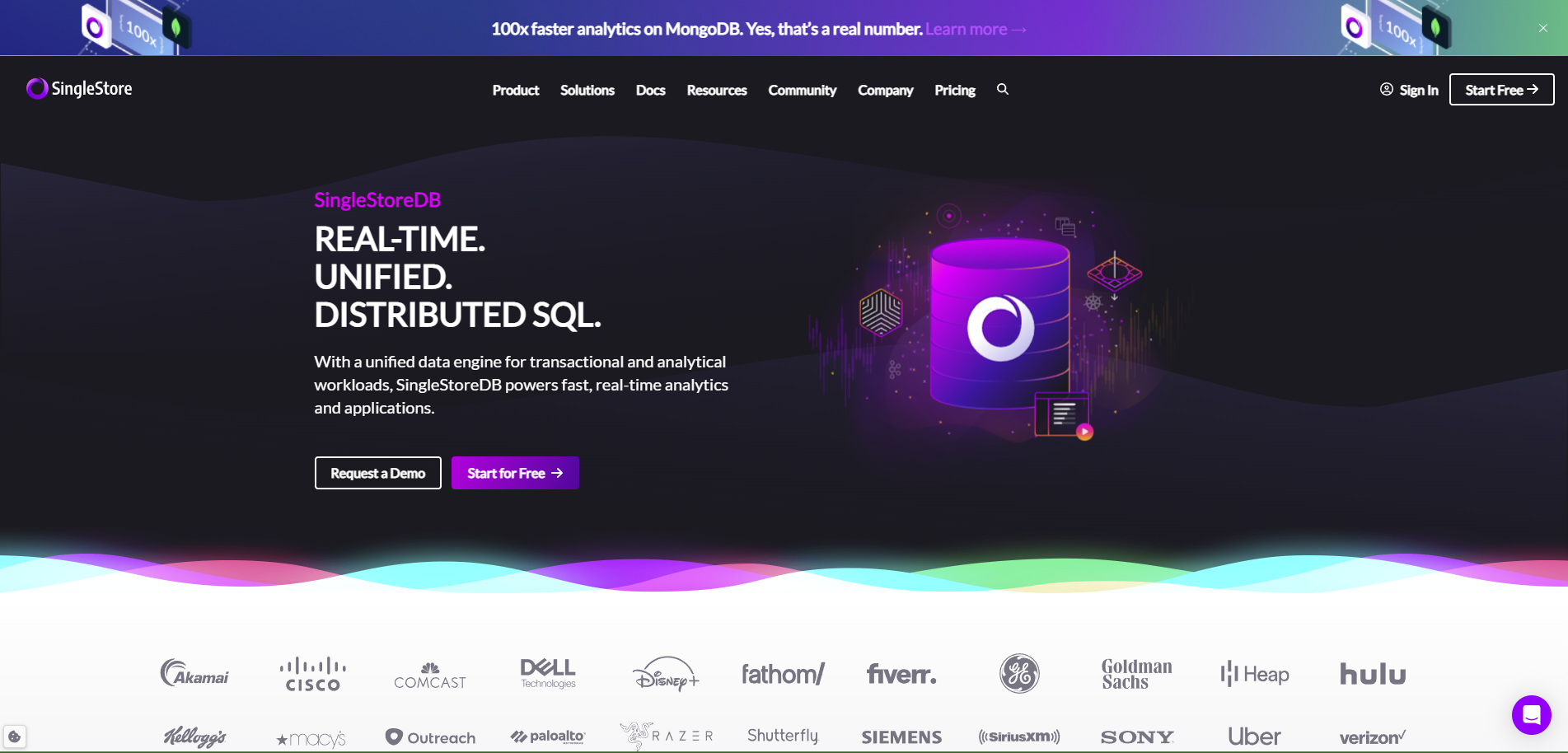The image size is (1568, 753).
Task: Open the chat widget bubble
Action: pos(1532,714)
